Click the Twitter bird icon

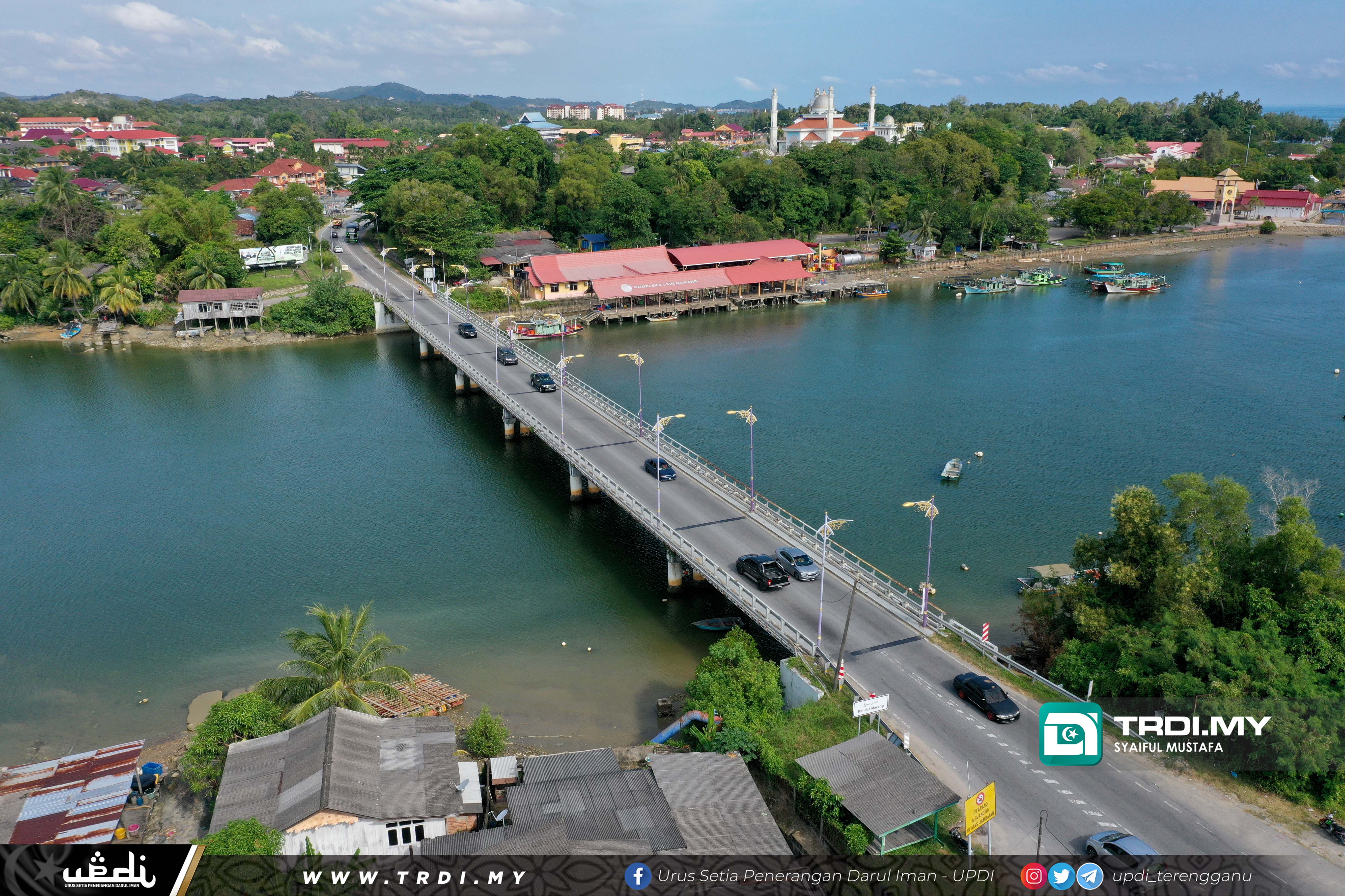tap(1061, 876)
